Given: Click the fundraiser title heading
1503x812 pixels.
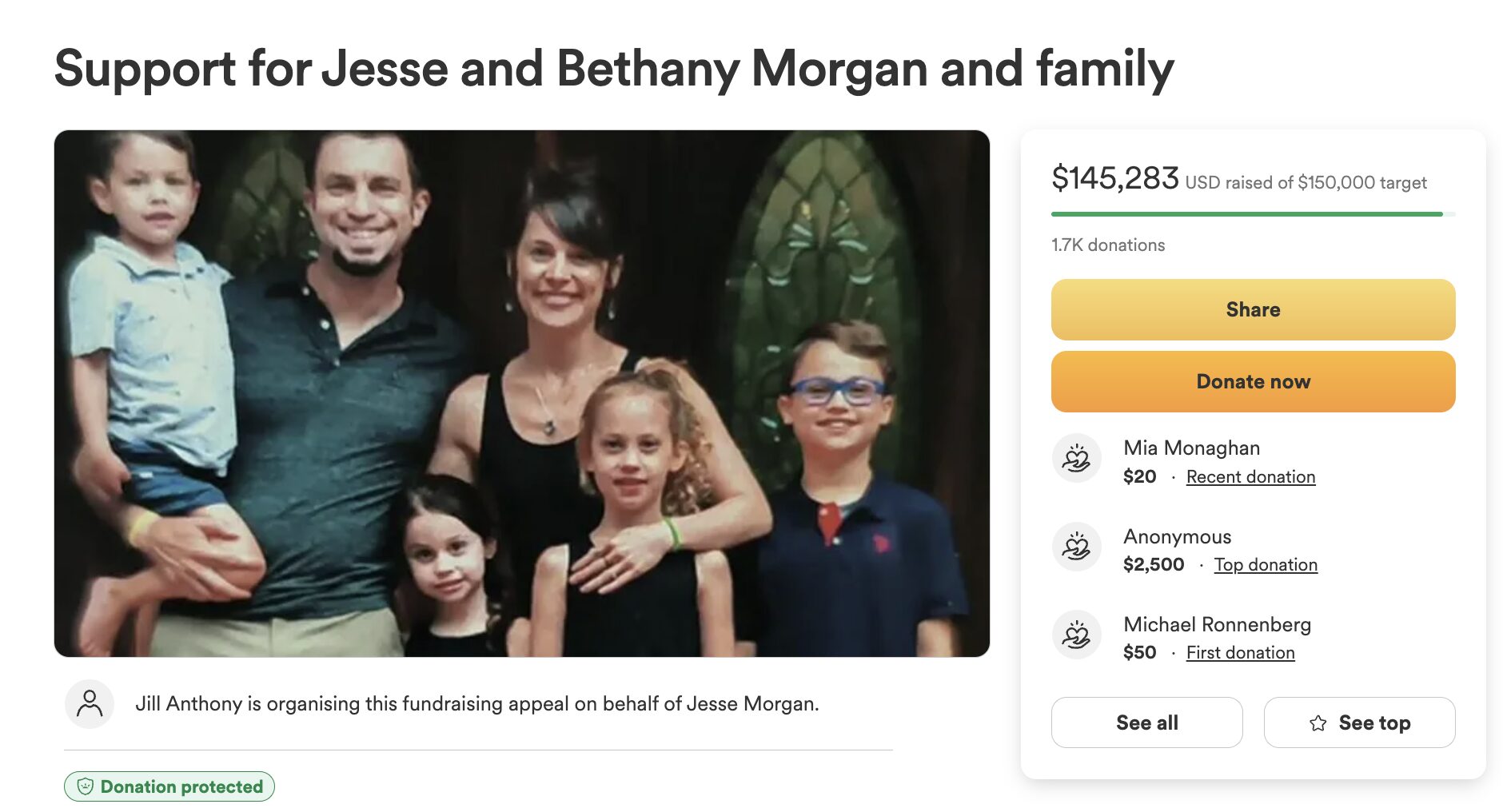Looking at the screenshot, I should click(x=613, y=69).
